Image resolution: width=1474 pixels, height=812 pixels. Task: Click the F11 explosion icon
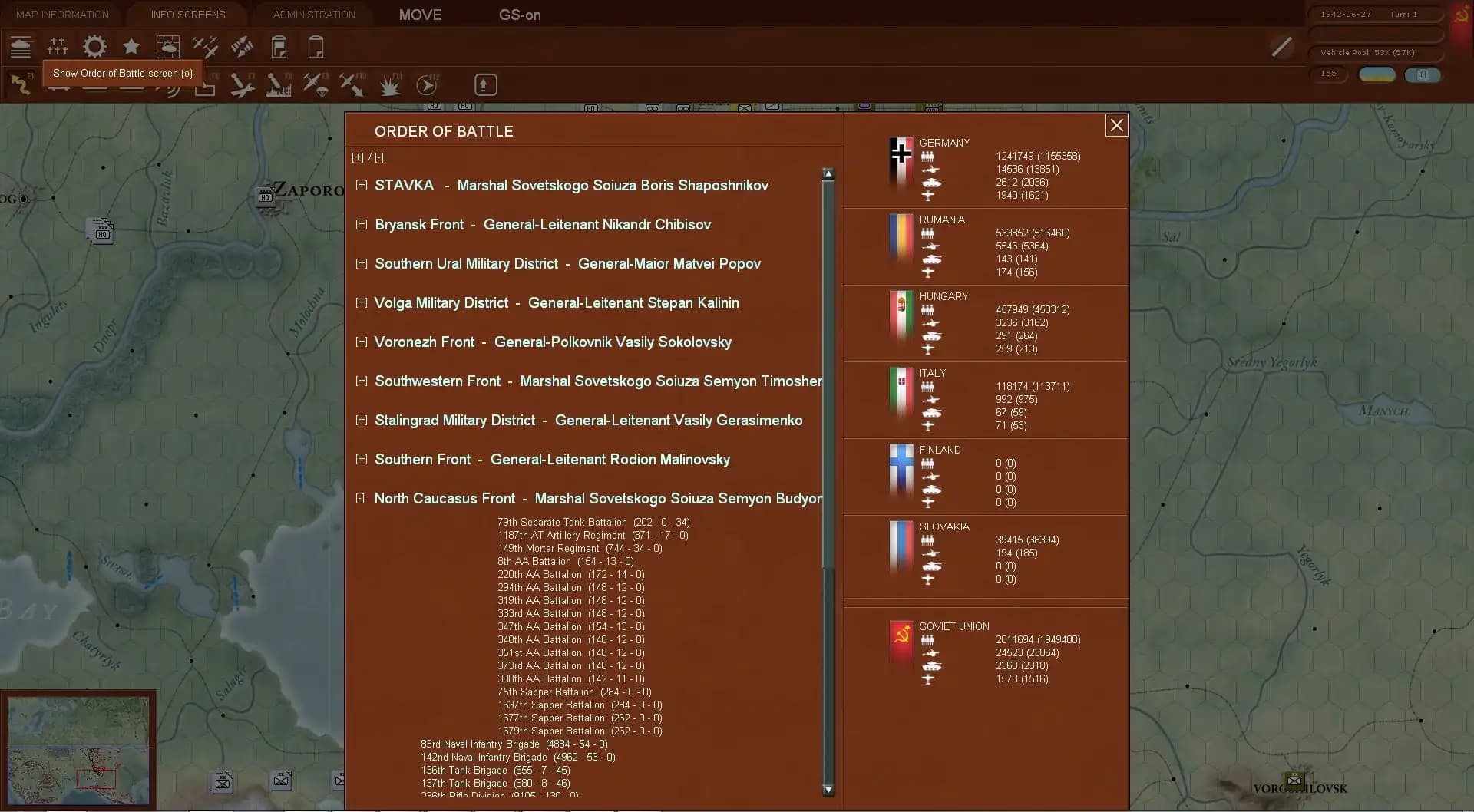[x=390, y=85]
